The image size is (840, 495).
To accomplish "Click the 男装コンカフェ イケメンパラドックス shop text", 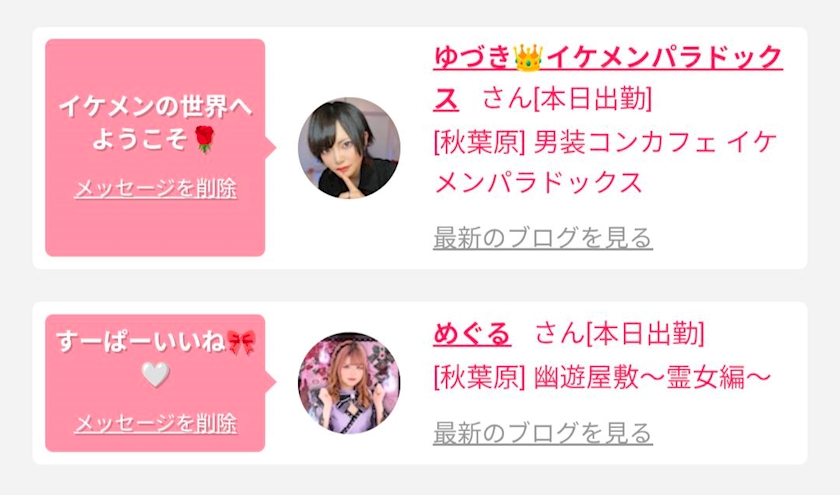I will pyautogui.click(x=605, y=162).
